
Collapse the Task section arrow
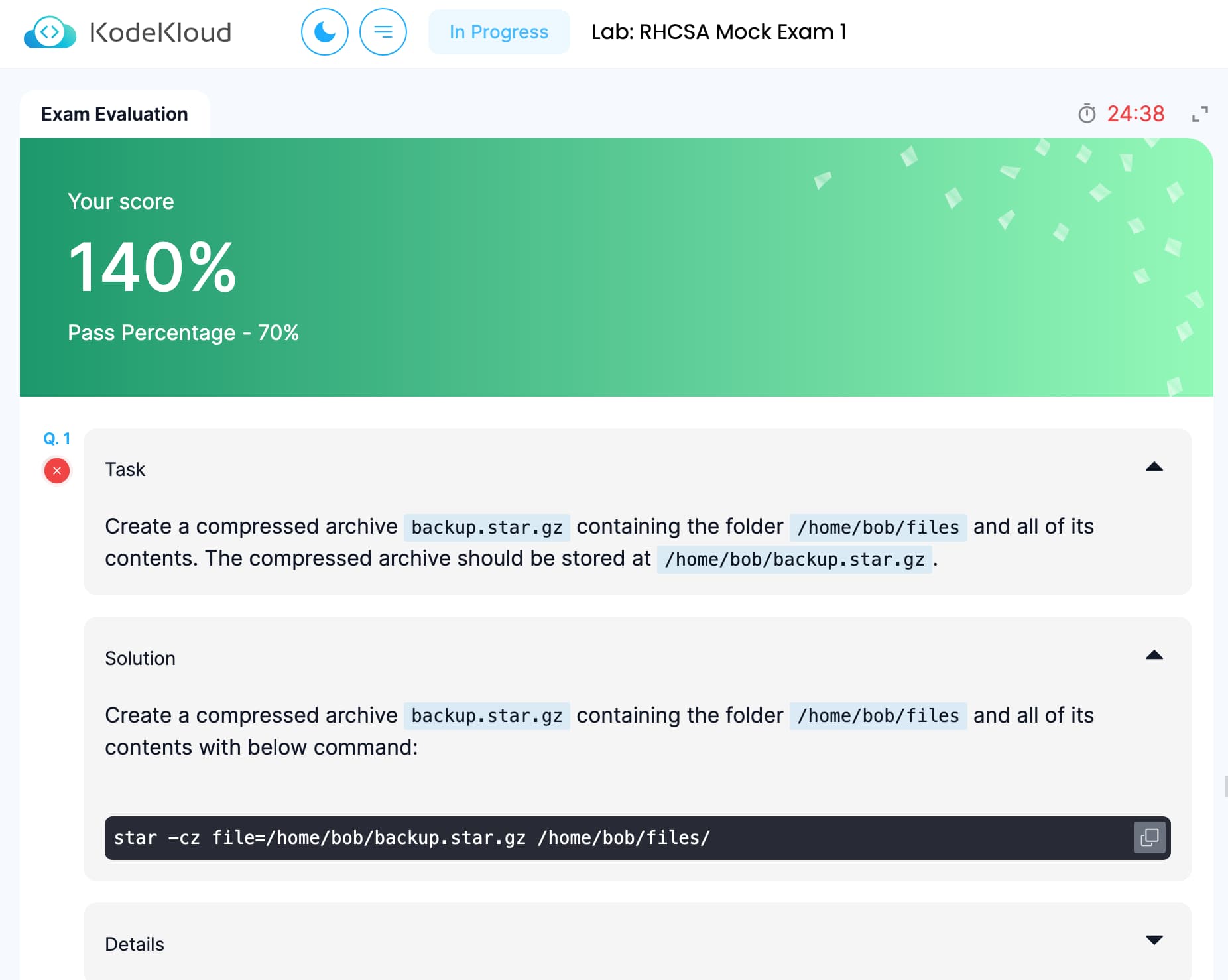tap(1154, 467)
